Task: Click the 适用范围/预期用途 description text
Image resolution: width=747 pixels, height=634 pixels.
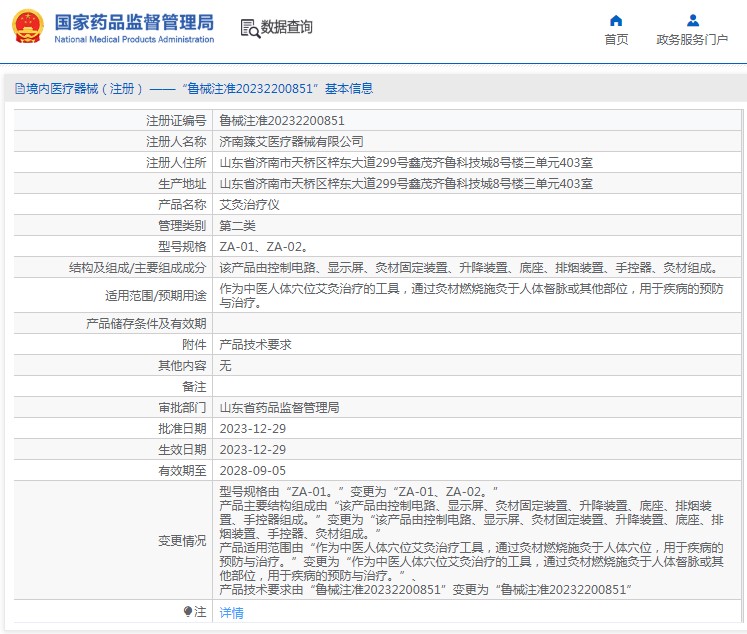Action: (x=472, y=295)
